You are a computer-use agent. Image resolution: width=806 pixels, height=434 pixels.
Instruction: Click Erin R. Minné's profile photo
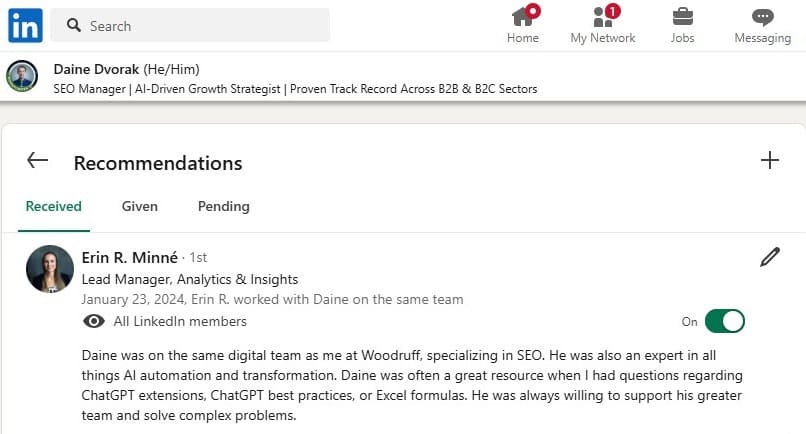[x=50, y=269]
